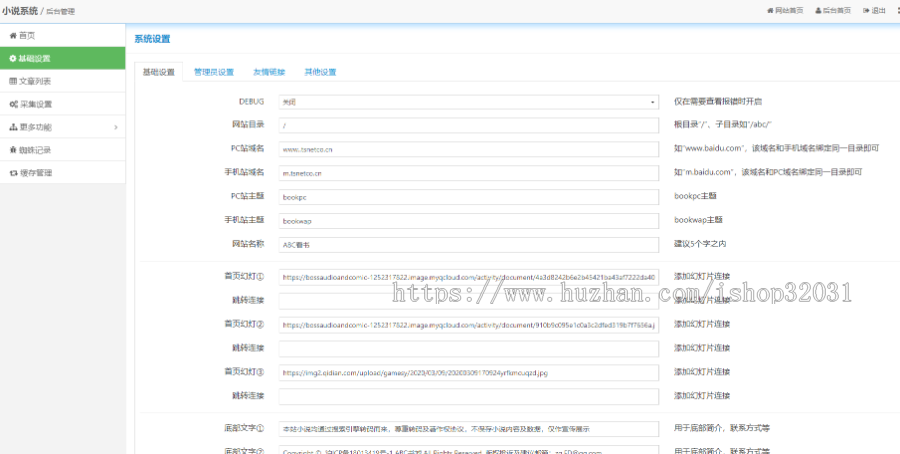
Task: Click the 用于底部简介 hint beside 底部文字①
Action: 721,428
